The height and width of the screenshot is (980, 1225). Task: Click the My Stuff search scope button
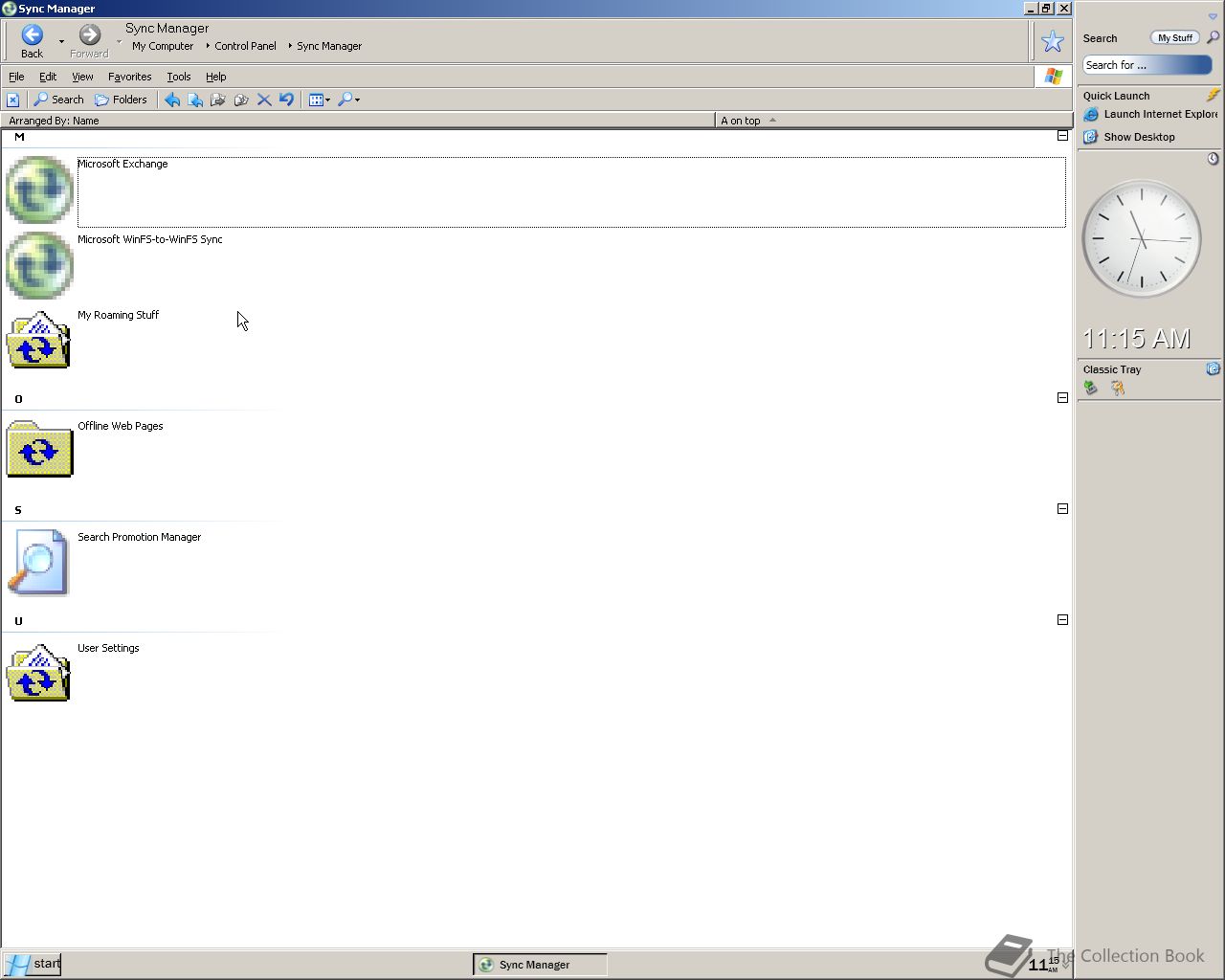tap(1175, 38)
